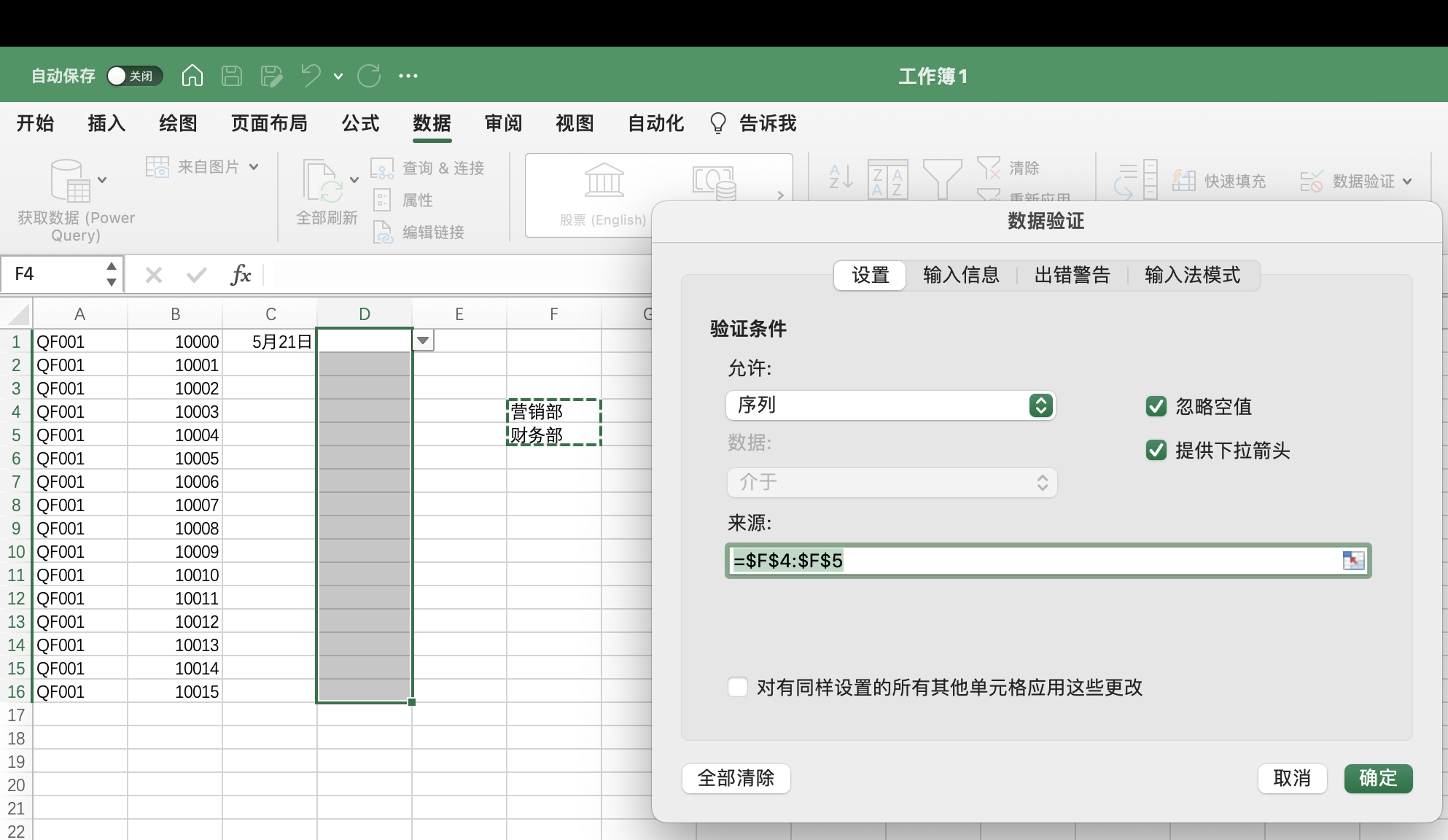Expand the 全部刷新 dropdown arrow
The width and height of the screenshot is (1448, 840).
354,180
